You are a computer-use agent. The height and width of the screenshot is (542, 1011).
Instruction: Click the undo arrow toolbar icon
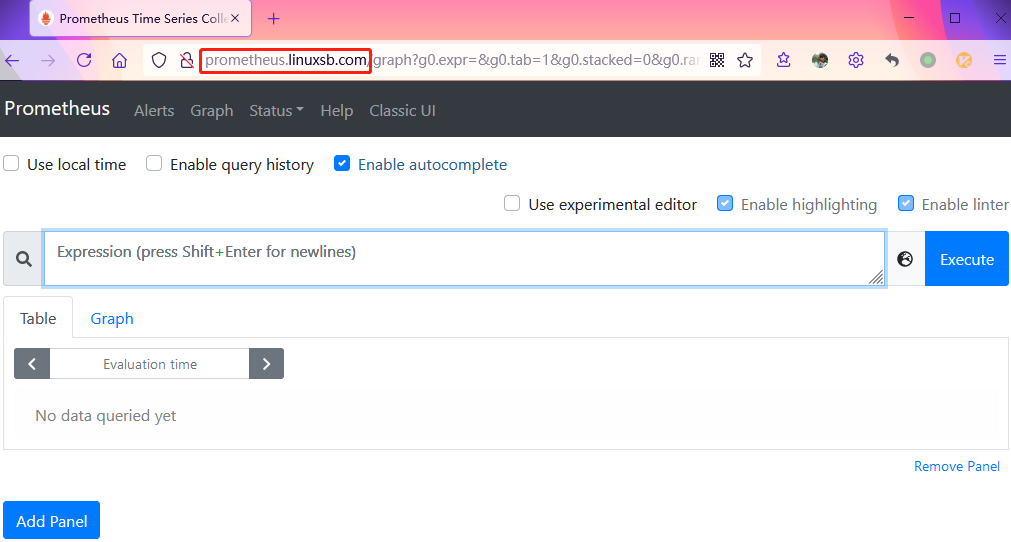click(892, 60)
